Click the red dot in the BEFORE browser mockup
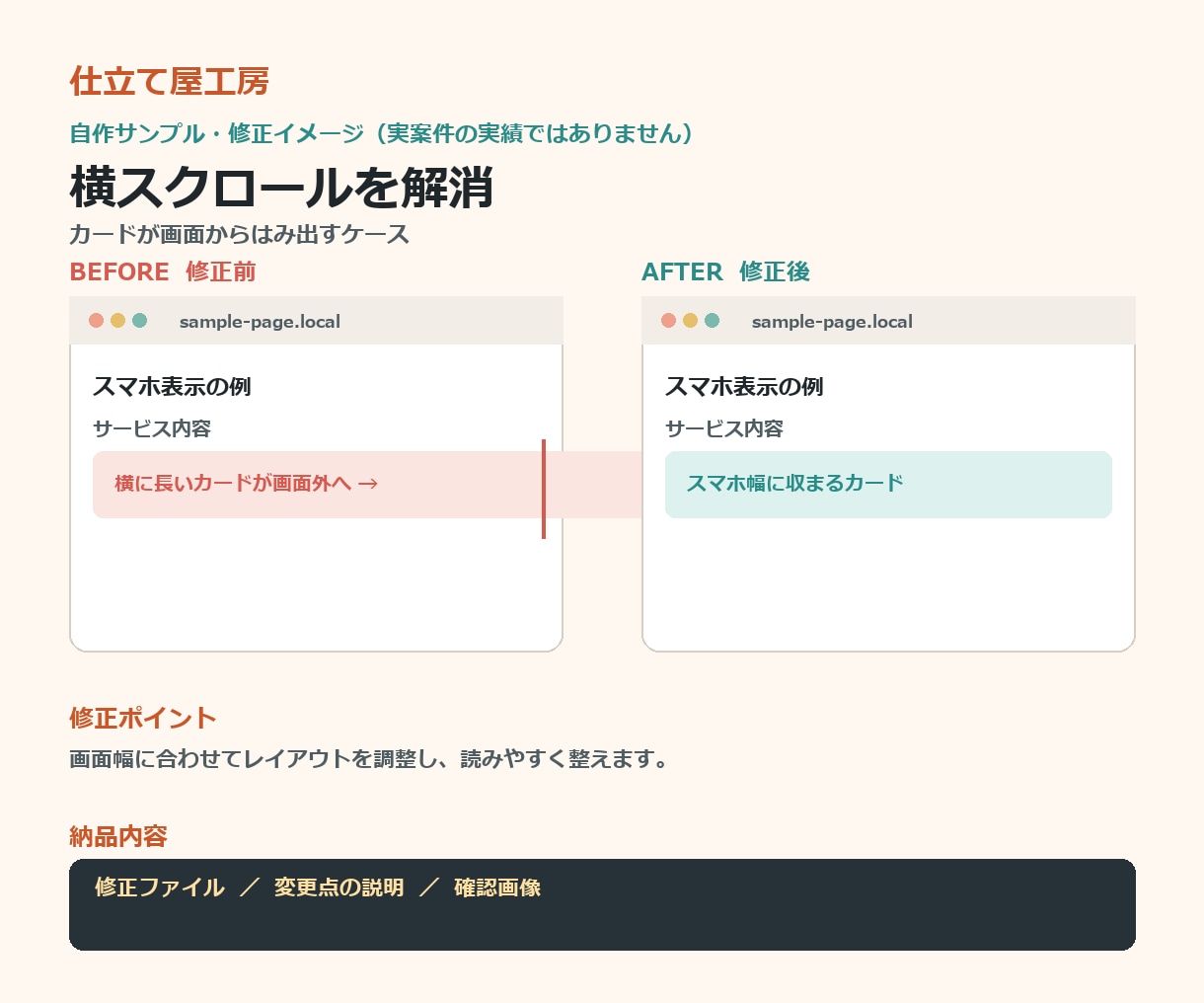 tap(96, 321)
